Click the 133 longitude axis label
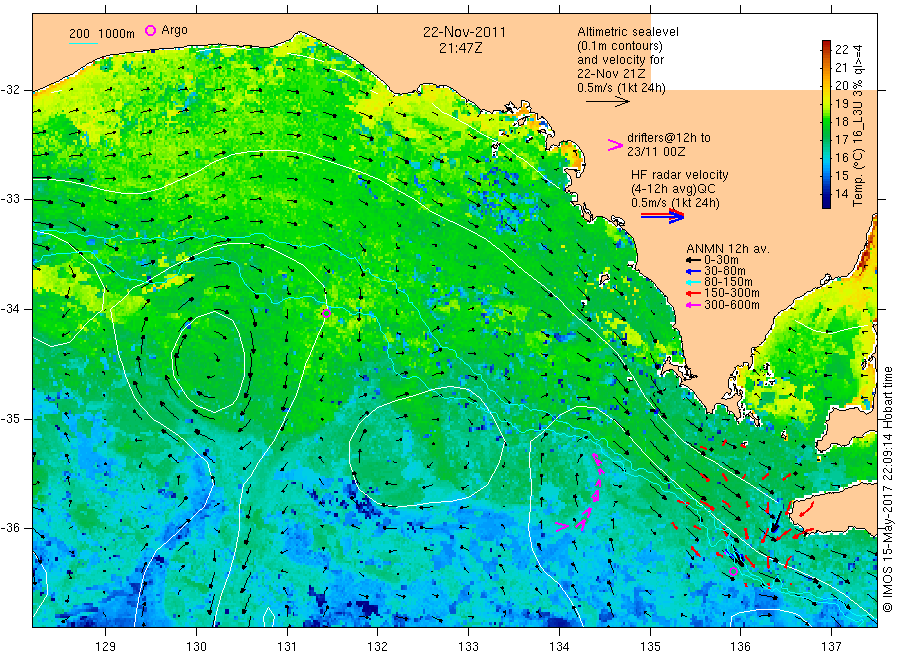900x660 pixels. [468, 647]
